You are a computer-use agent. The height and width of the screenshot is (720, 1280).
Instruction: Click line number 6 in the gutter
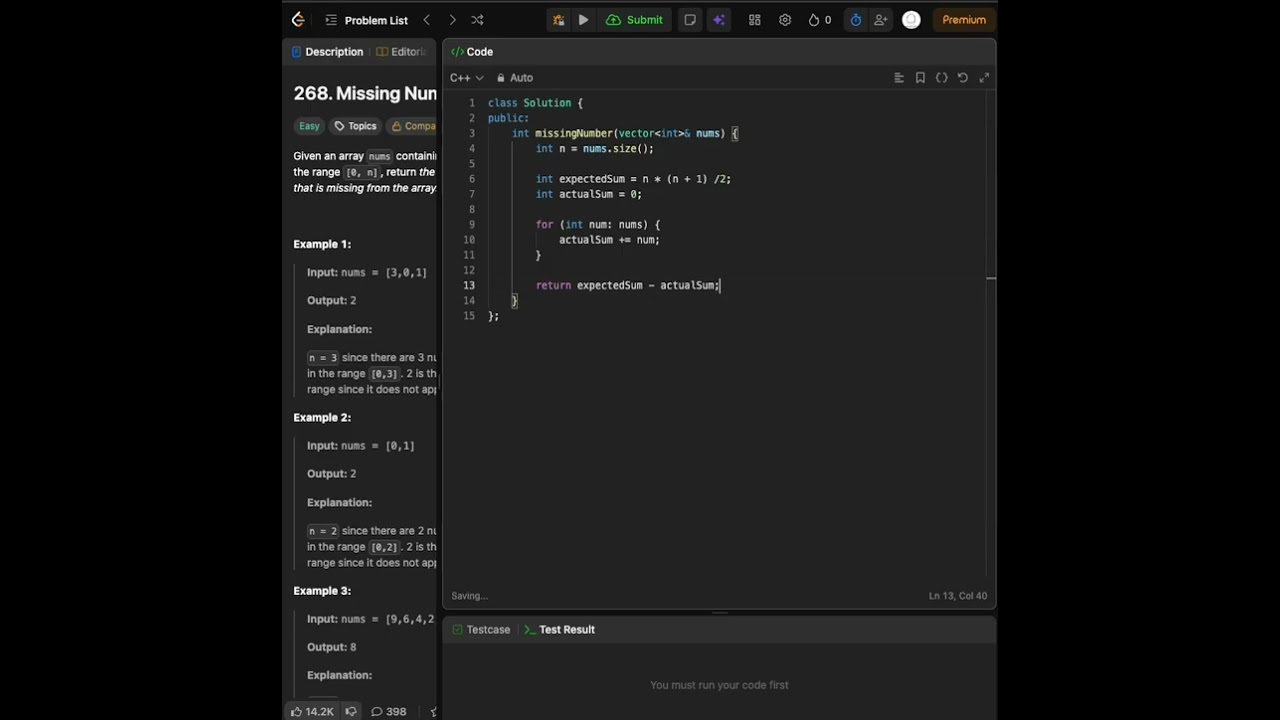click(x=472, y=179)
